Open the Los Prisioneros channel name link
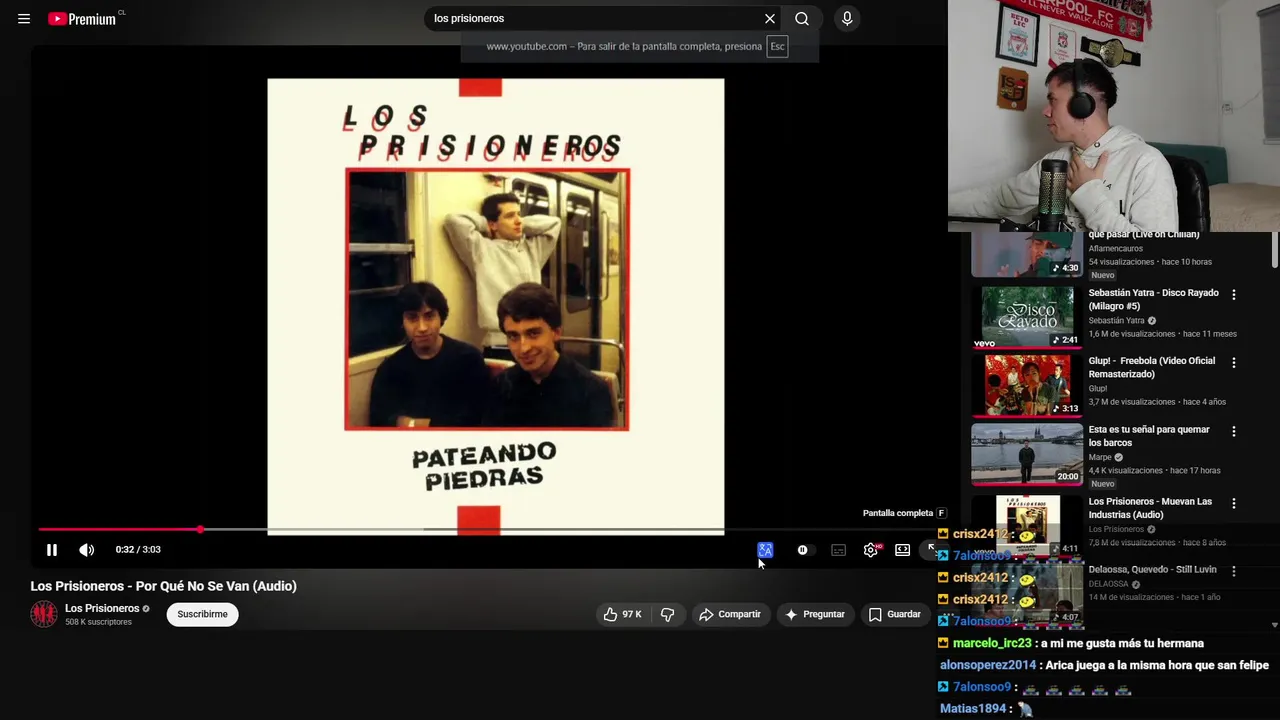The image size is (1280, 720). (102, 608)
